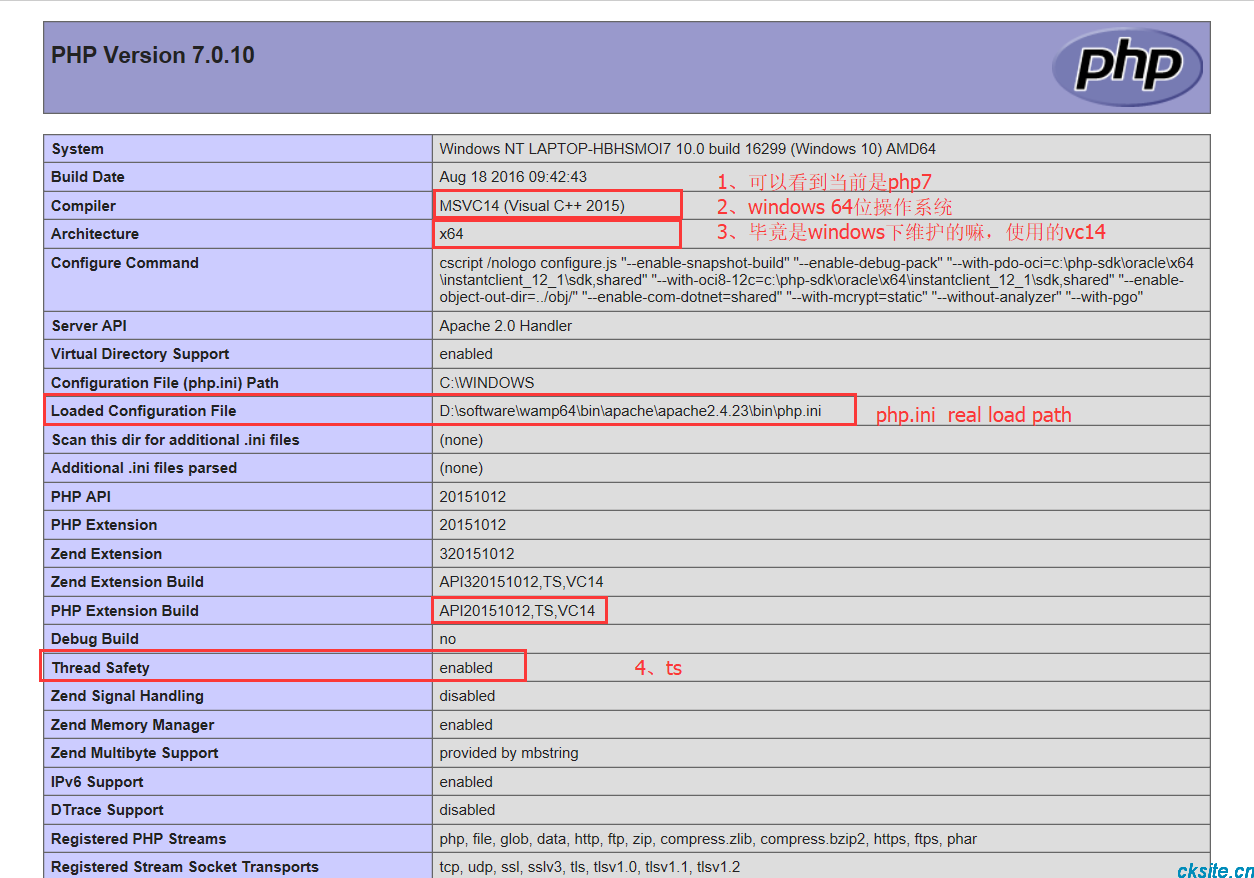Click the "System" row label
The height and width of the screenshot is (878, 1254).
pyautogui.click(x=78, y=149)
